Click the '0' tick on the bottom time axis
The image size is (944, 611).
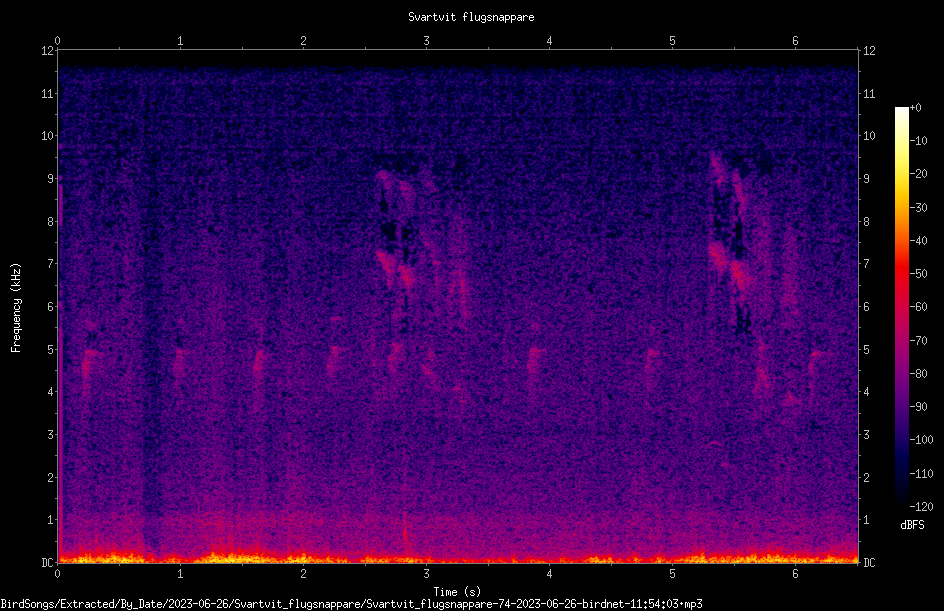(x=57, y=574)
